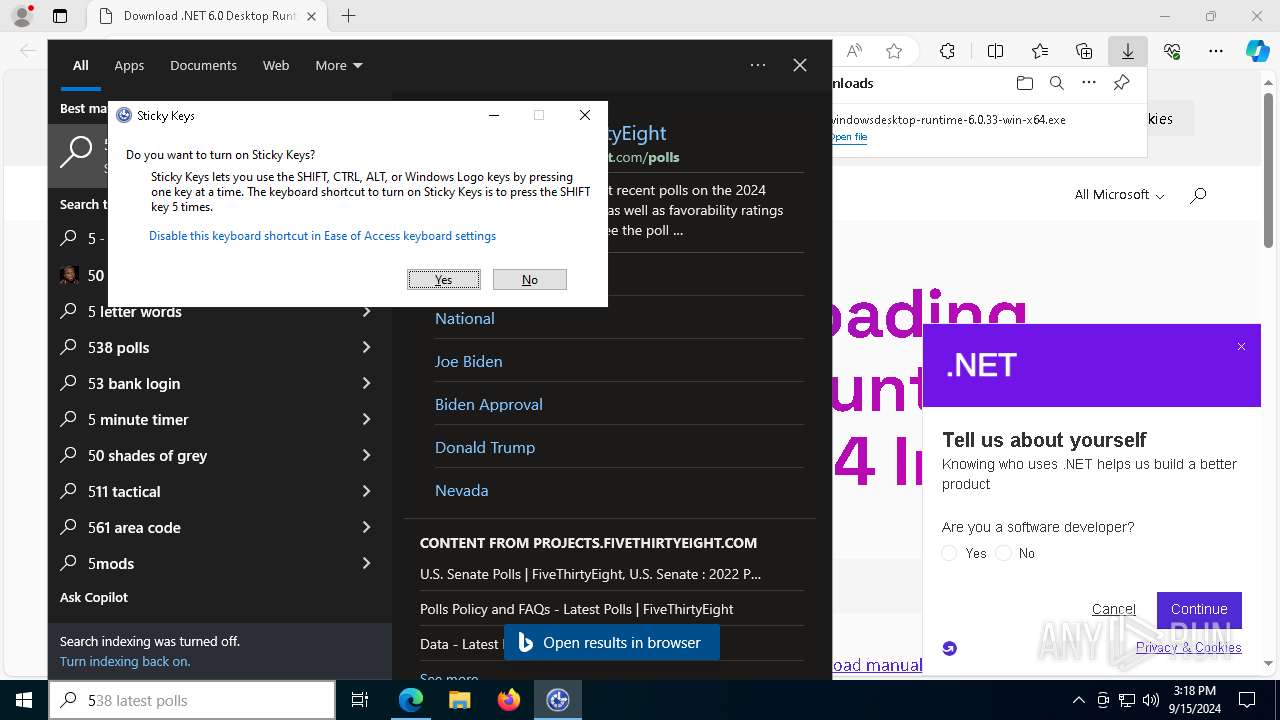Open Copilot sidebar icon
The image size is (1280, 720).
click(1258, 51)
